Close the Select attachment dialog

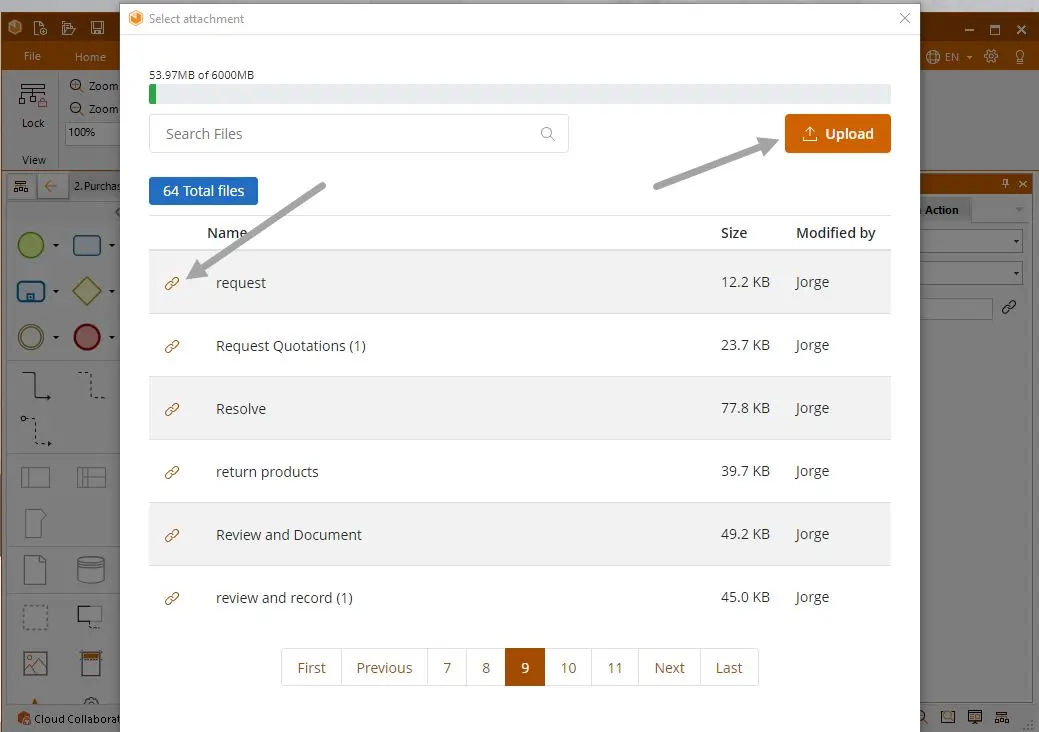coord(904,18)
